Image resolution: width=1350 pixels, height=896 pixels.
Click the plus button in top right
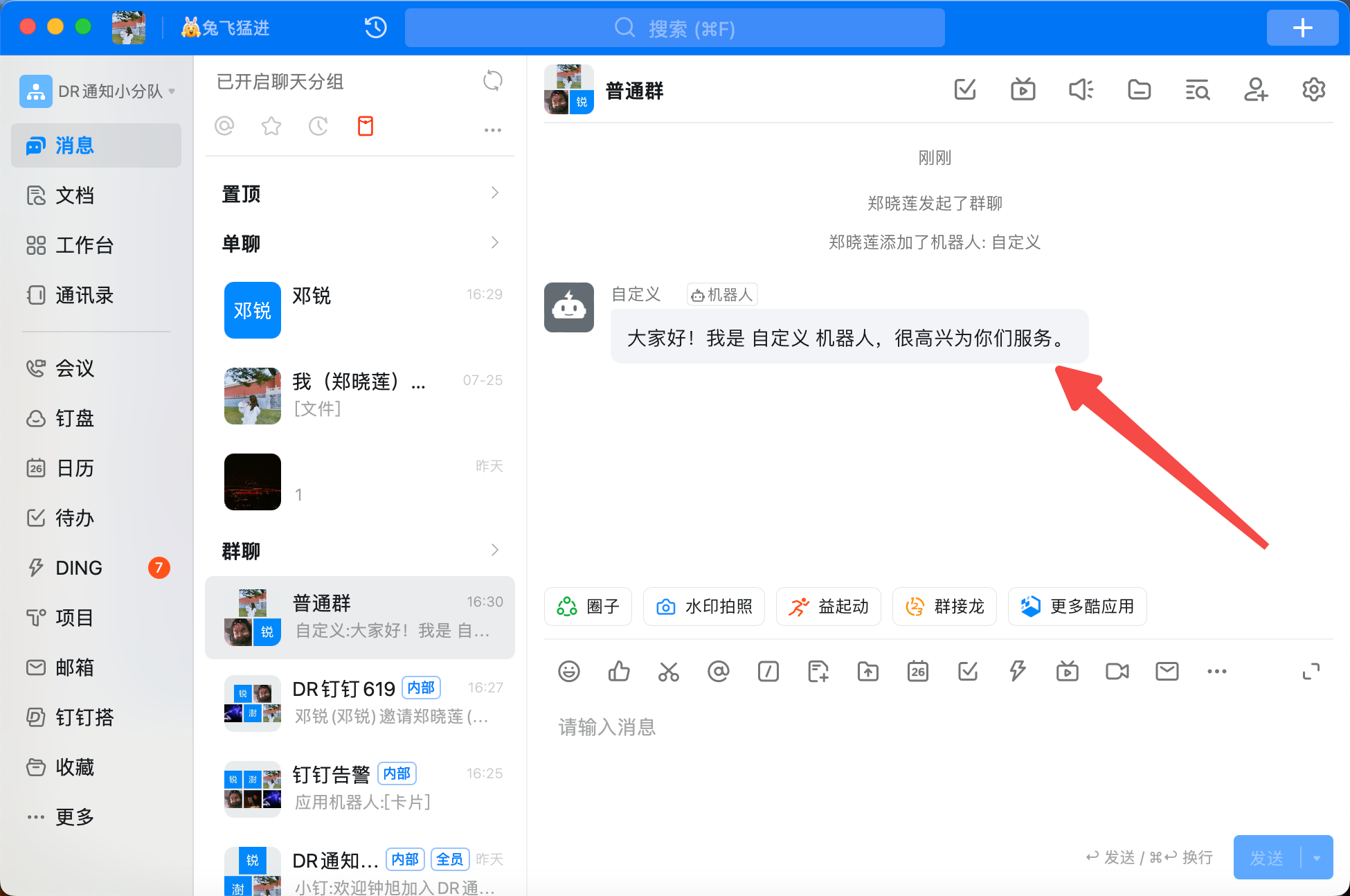(1302, 28)
